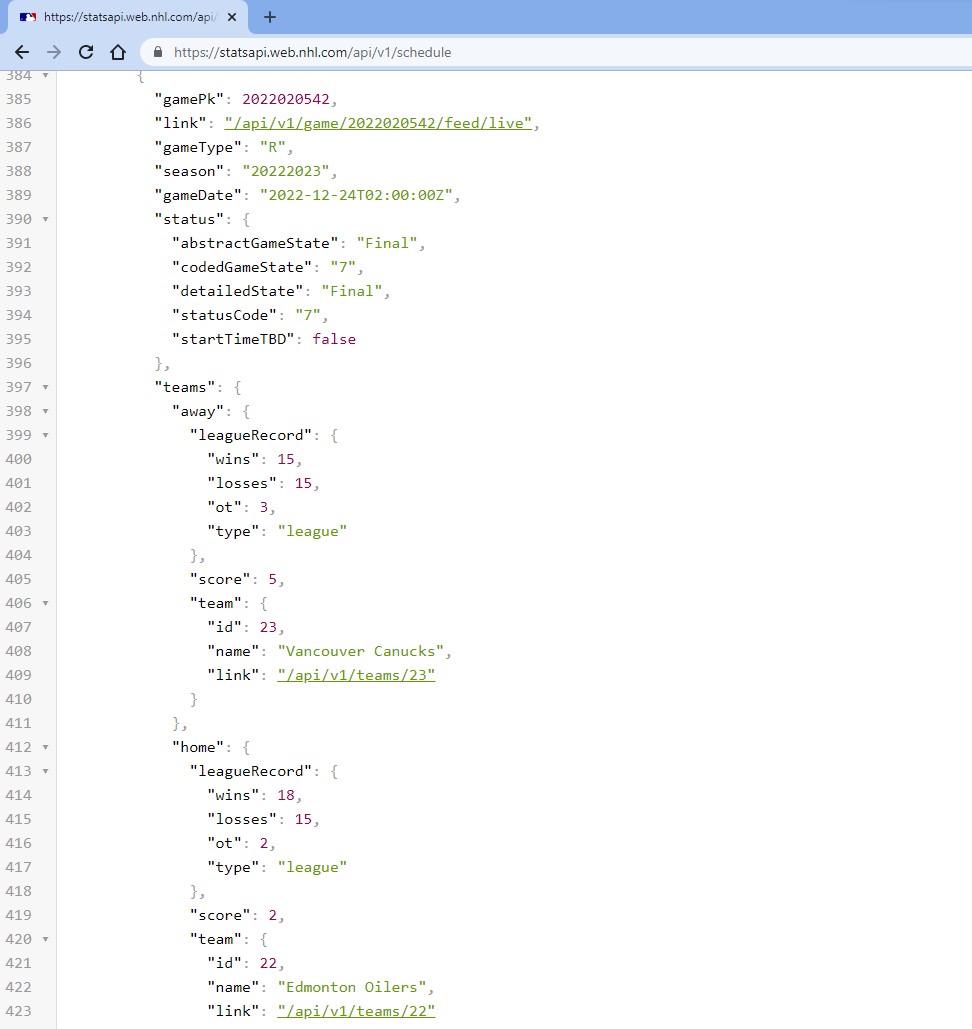
Task: Go to the browser home page
Action: coord(118,52)
